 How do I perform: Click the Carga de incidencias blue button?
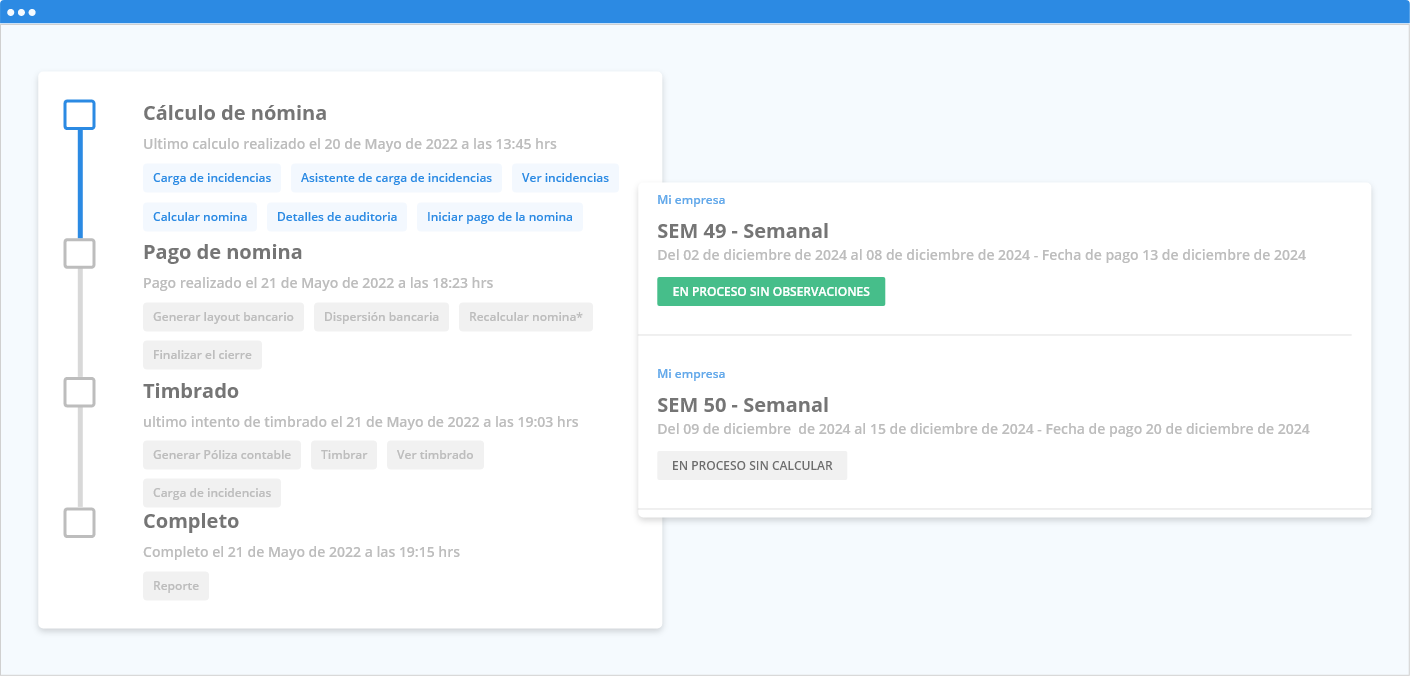click(x=212, y=178)
